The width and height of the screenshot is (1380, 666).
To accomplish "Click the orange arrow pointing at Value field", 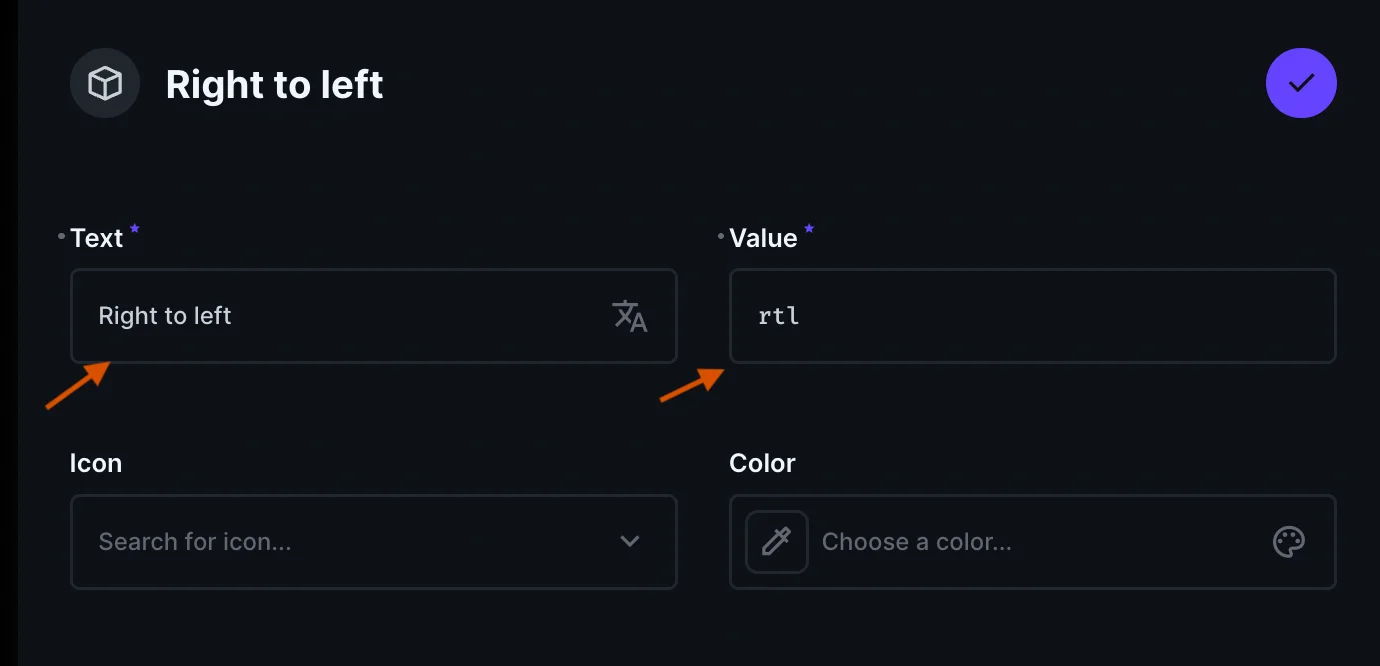I will (692, 385).
